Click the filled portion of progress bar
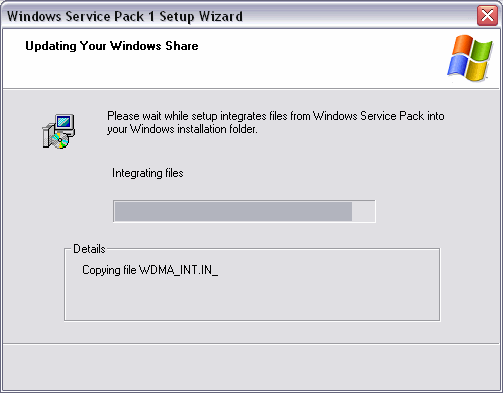This screenshot has width=503, height=393. click(233, 211)
